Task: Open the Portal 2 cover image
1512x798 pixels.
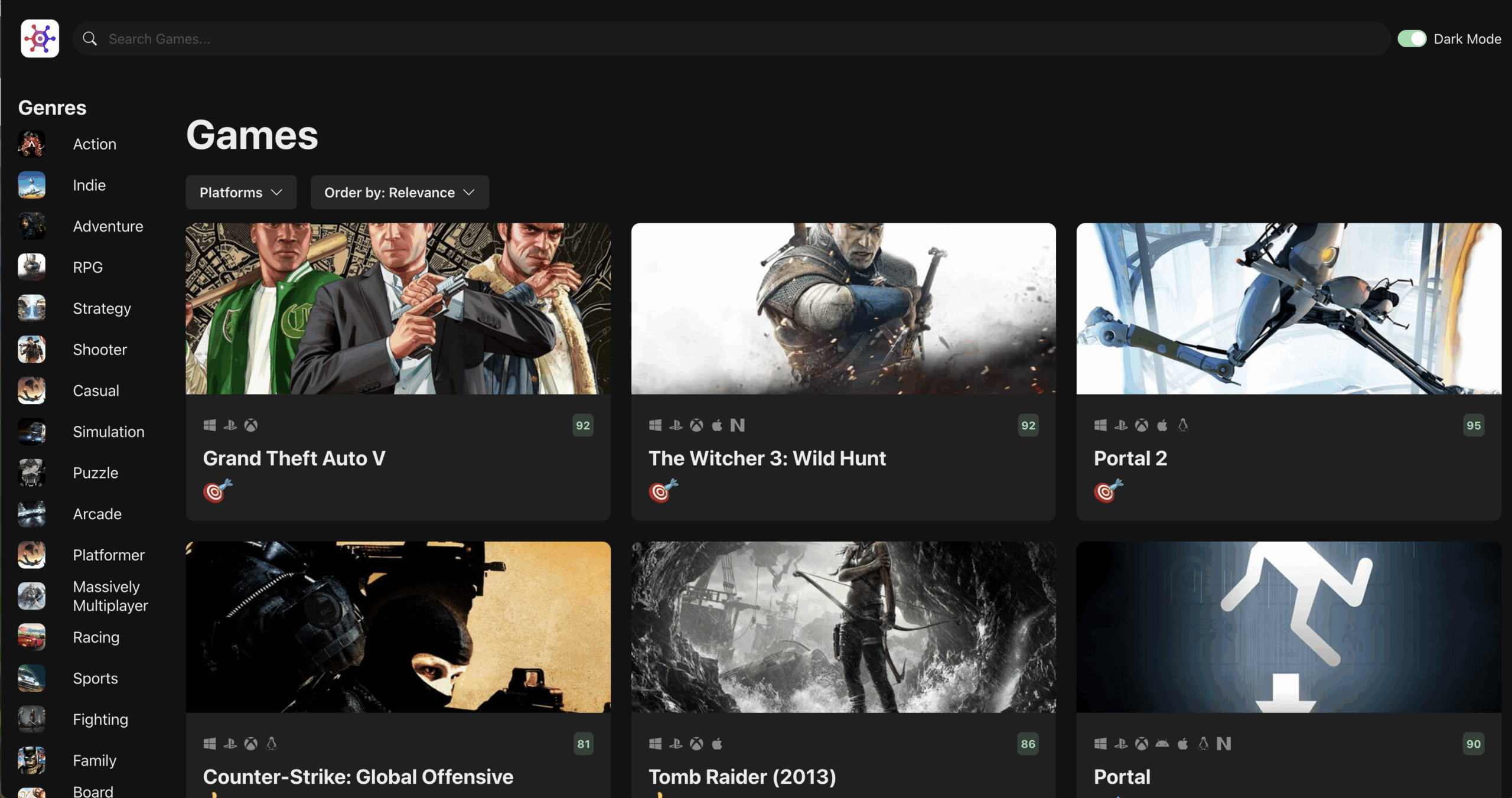Action: [1289, 308]
